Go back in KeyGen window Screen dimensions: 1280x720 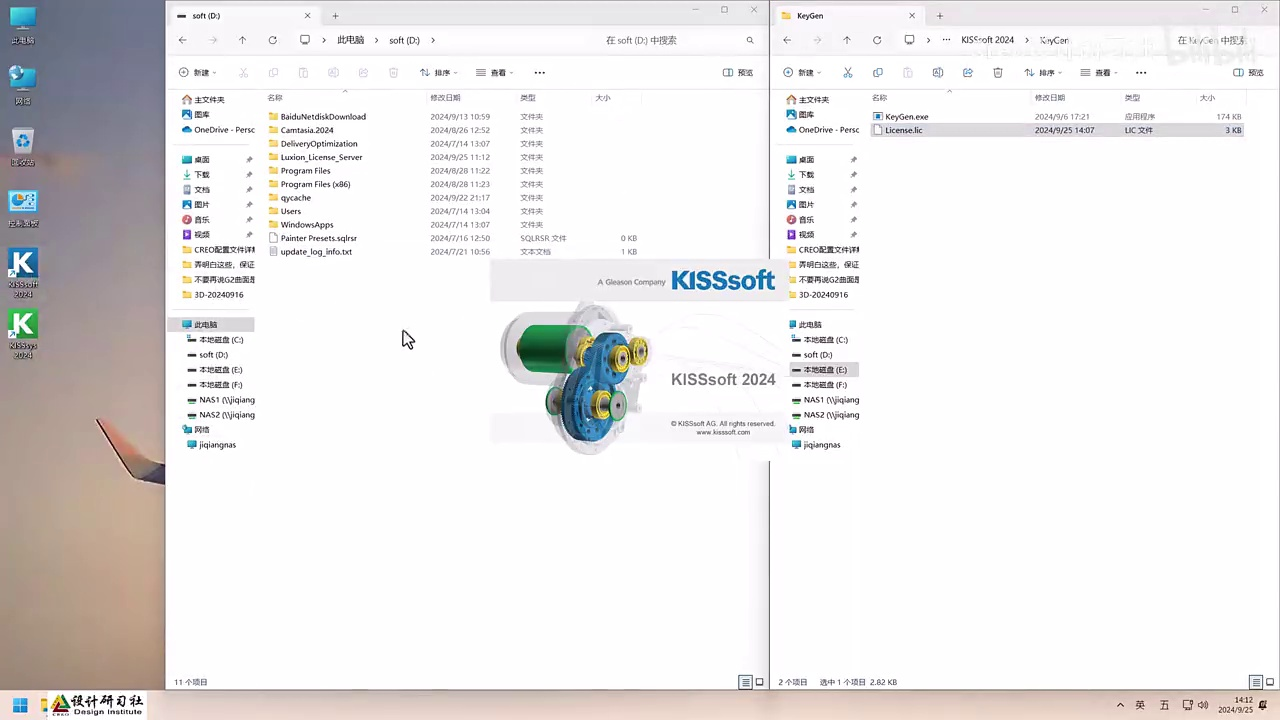coord(787,40)
